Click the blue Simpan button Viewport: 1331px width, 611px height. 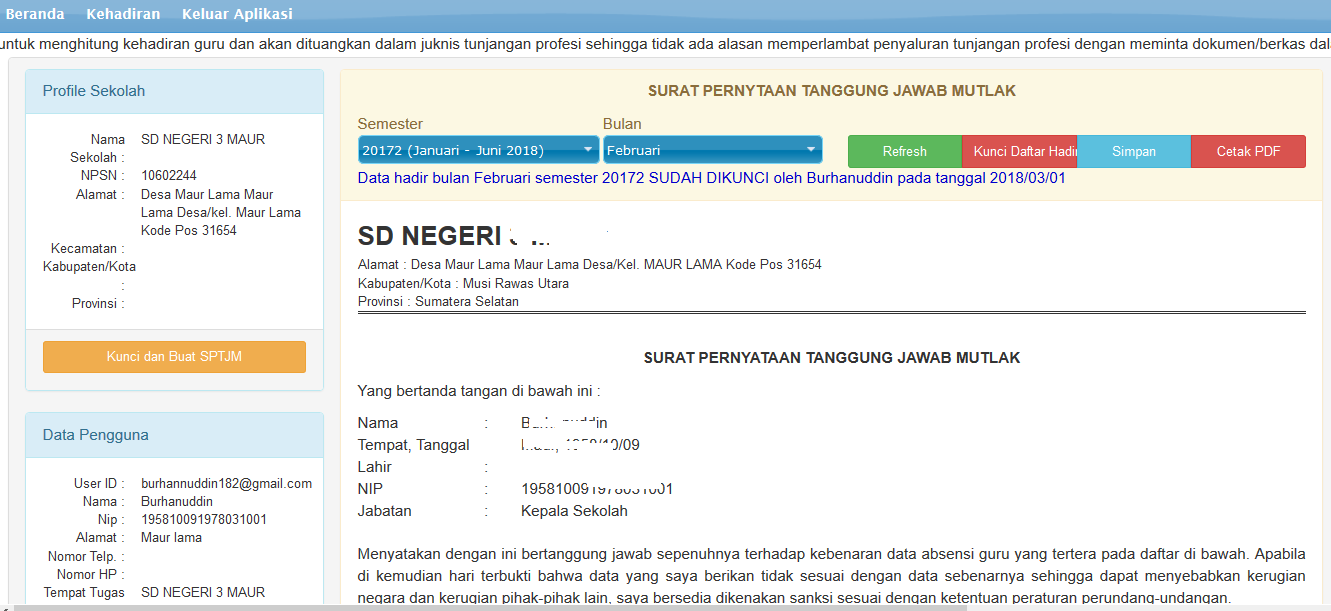coord(1134,152)
